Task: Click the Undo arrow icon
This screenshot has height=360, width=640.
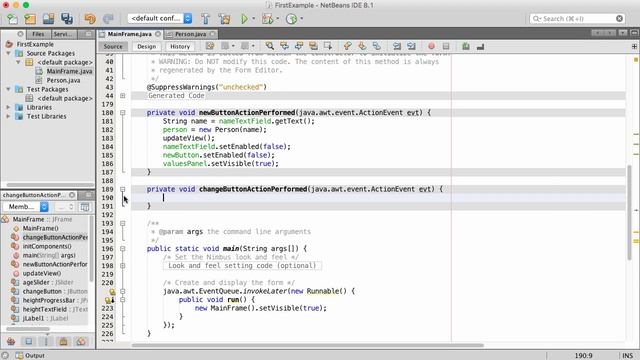Action: coord(90,19)
